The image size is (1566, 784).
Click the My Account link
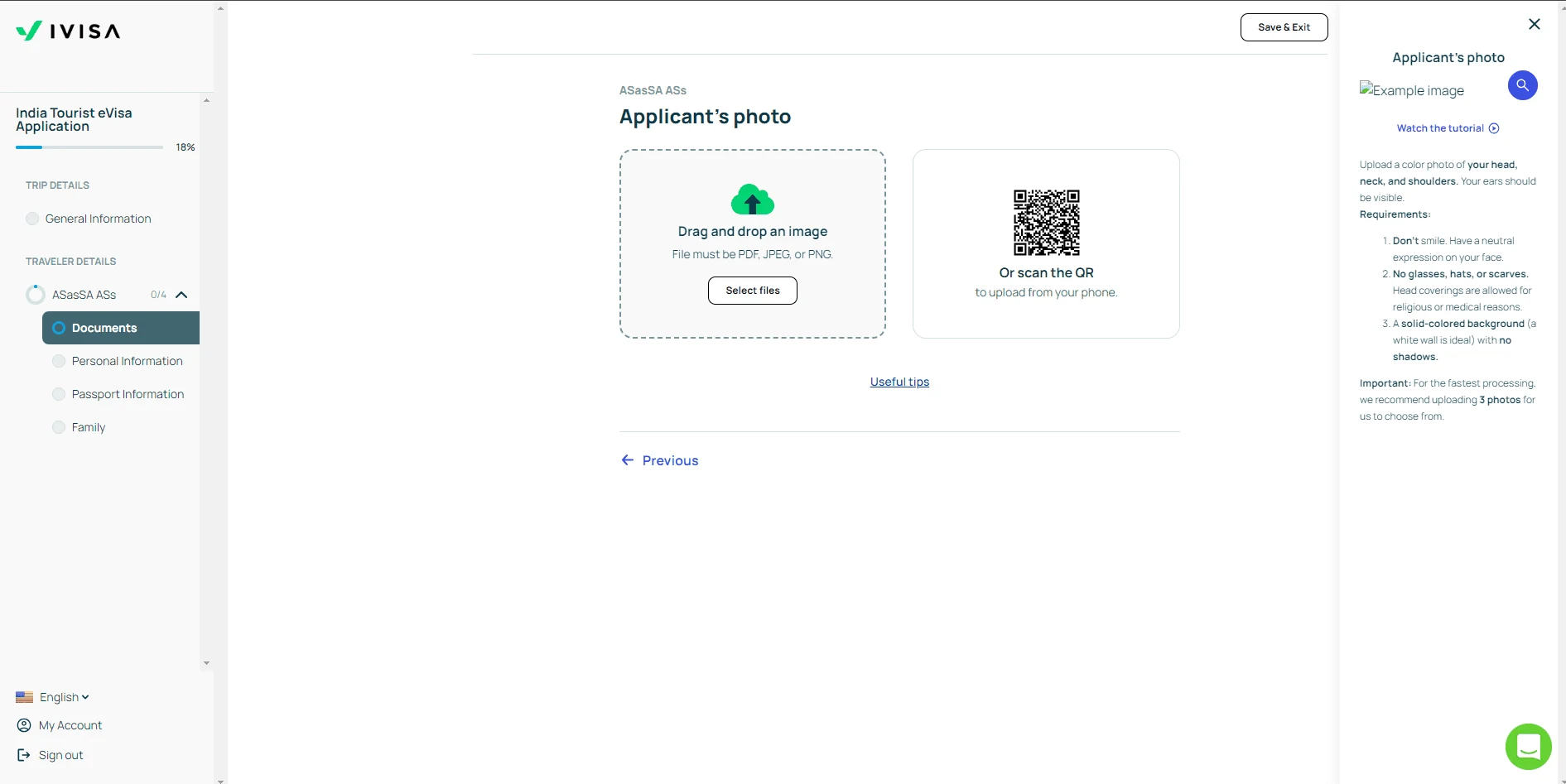[x=70, y=725]
